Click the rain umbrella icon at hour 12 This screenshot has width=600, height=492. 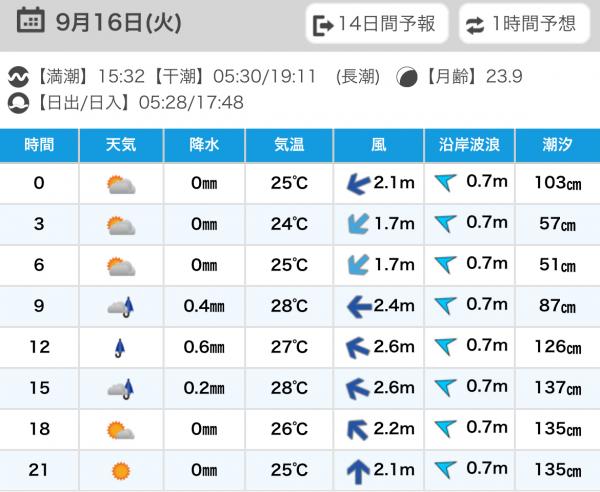pyautogui.click(x=121, y=348)
